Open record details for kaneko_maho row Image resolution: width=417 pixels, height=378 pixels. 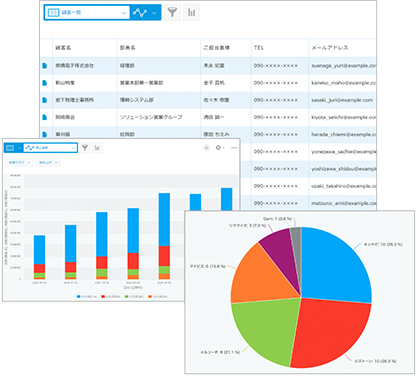pos(45,83)
